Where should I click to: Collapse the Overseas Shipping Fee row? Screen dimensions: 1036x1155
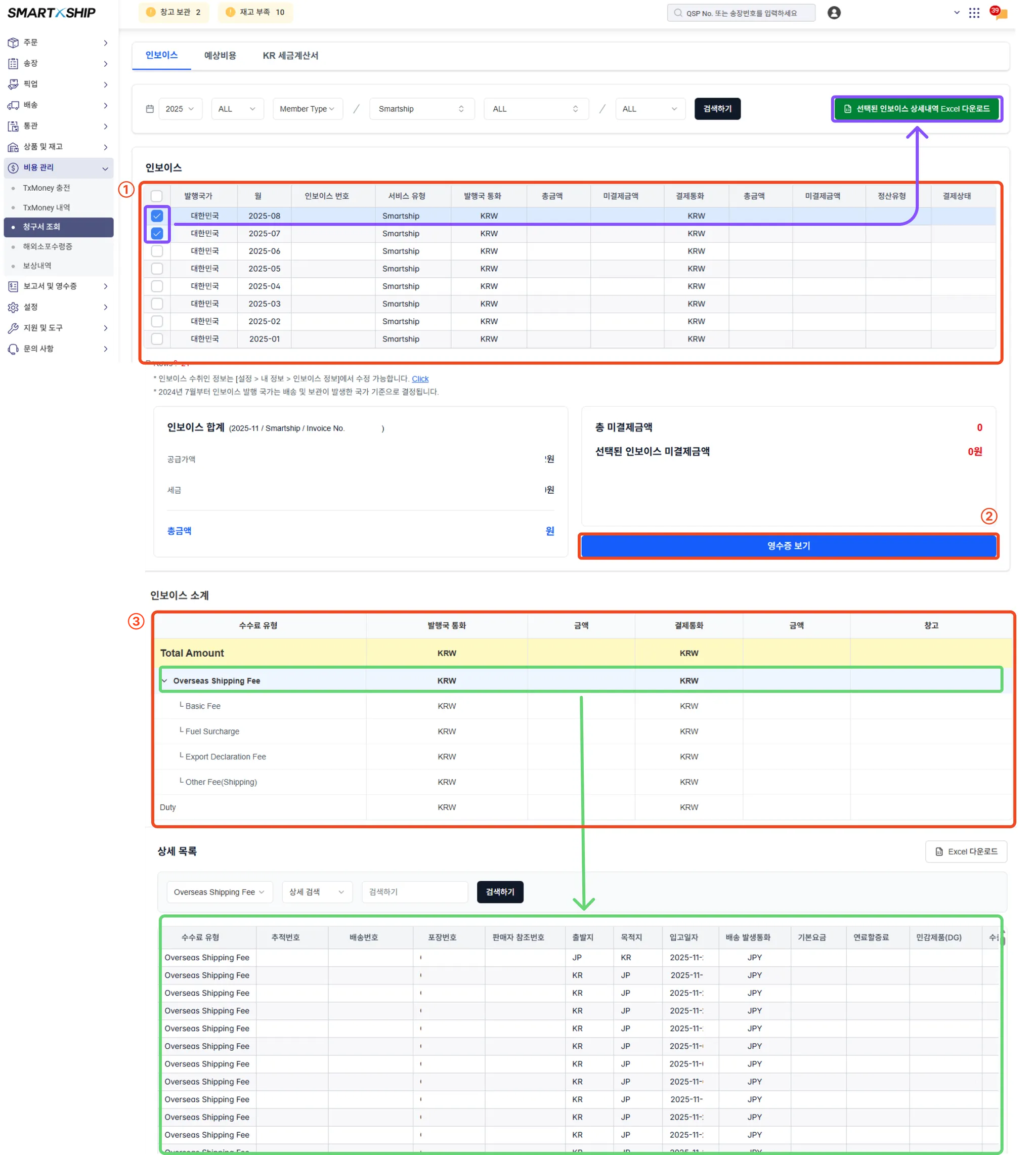pyautogui.click(x=164, y=681)
